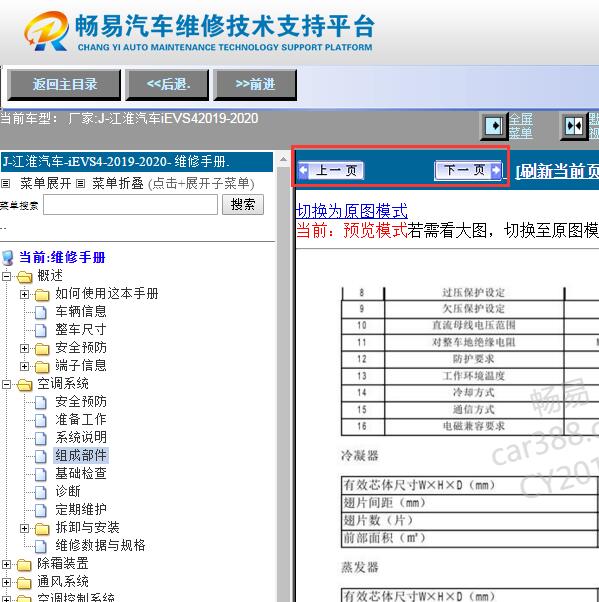Click the >>前进 forward button
The image size is (599, 602).
(255, 85)
